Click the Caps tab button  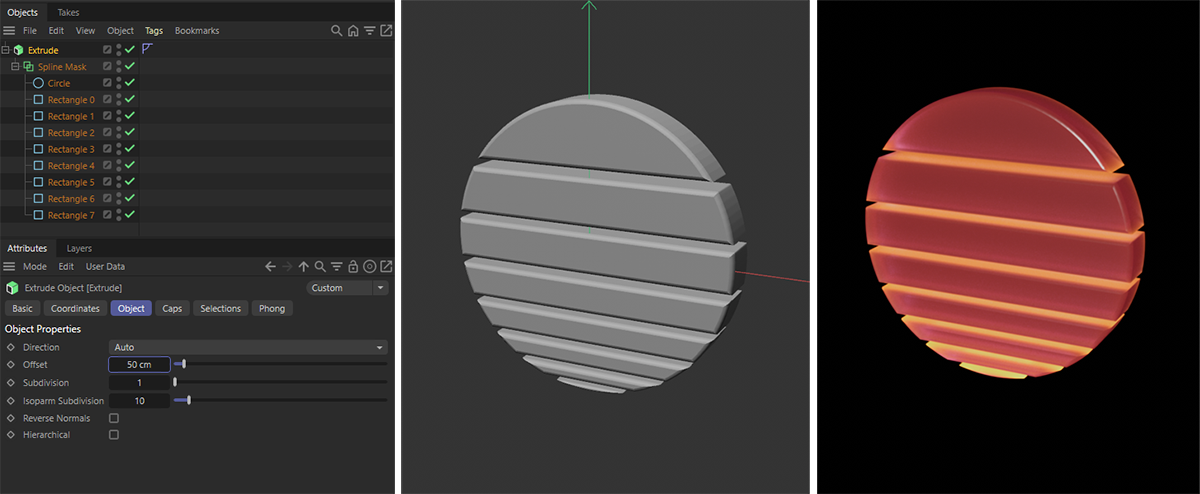(x=172, y=308)
